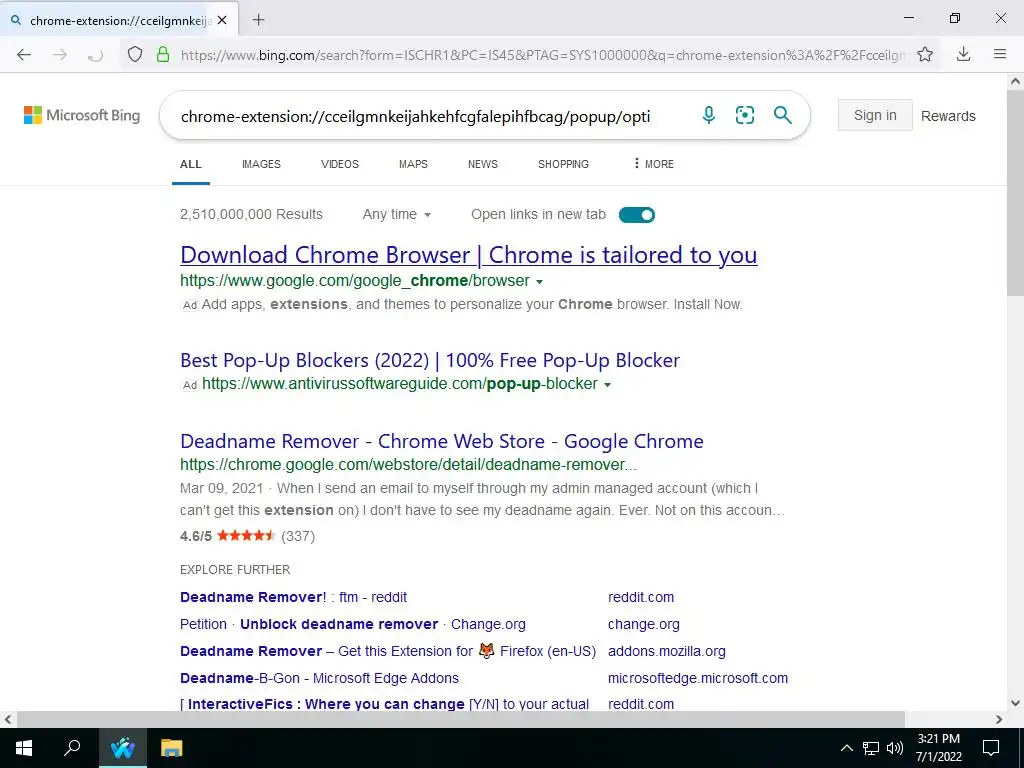This screenshot has height=768, width=1024.
Task: Switch to the MAPS tab
Action: pos(413,164)
